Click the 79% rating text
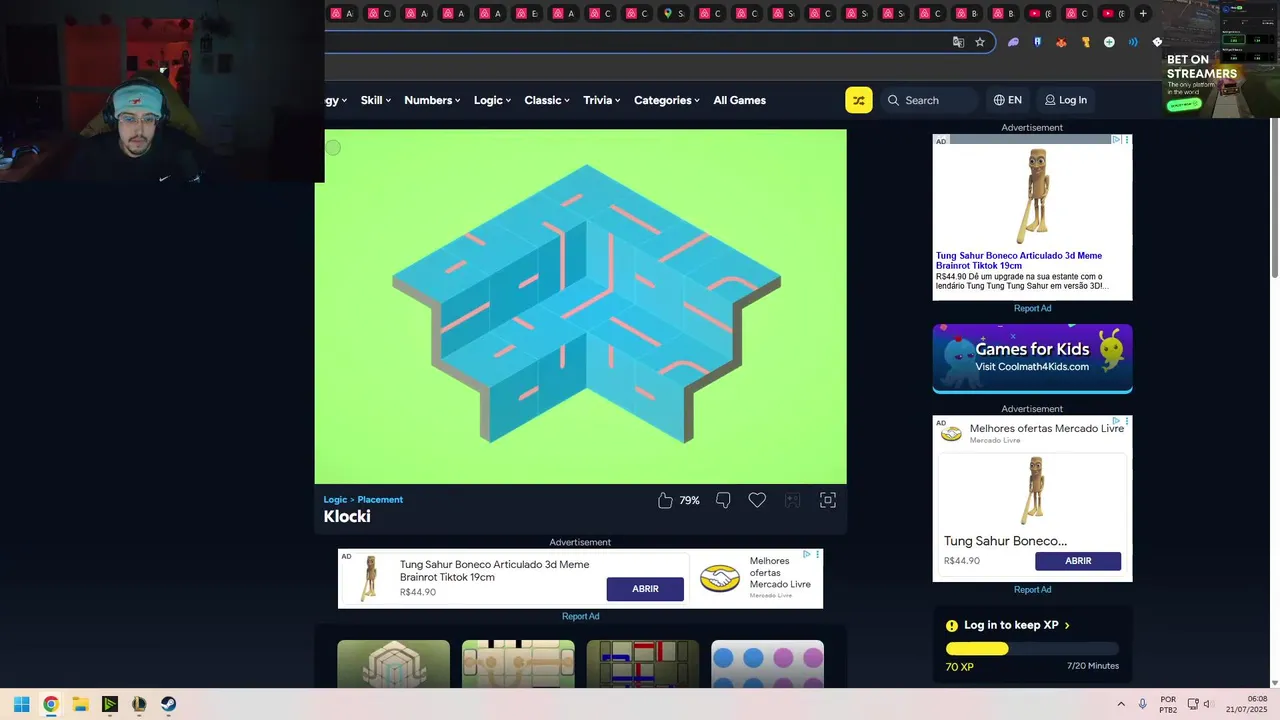Viewport: 1280px width, 720px height. pos(689,500)
